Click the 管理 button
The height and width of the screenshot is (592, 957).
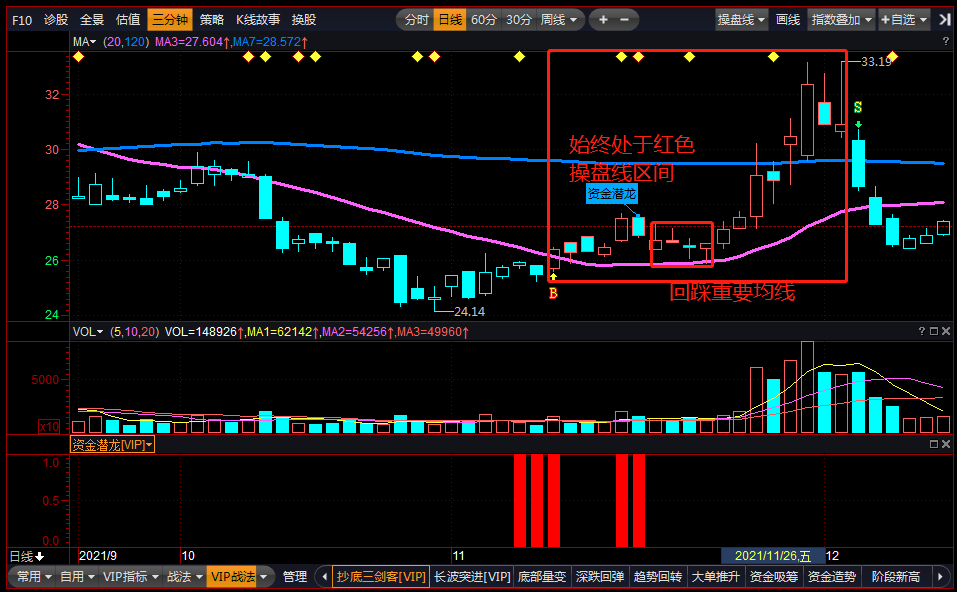(x=294, y=577)
